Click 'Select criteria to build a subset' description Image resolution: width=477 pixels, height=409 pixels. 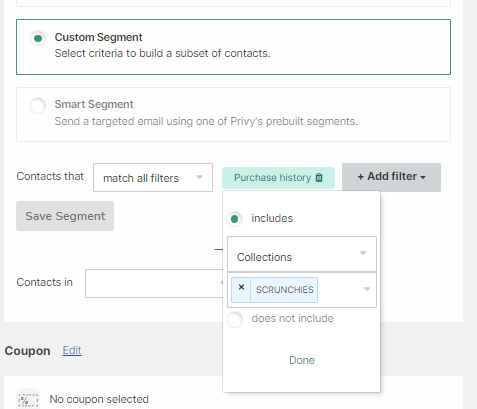click(x=162, y=53)
